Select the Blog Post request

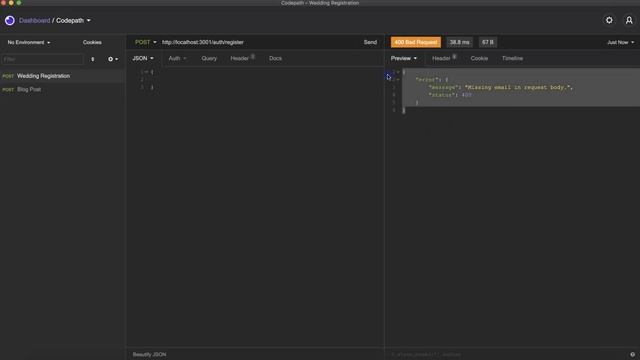tap(62, 89)
